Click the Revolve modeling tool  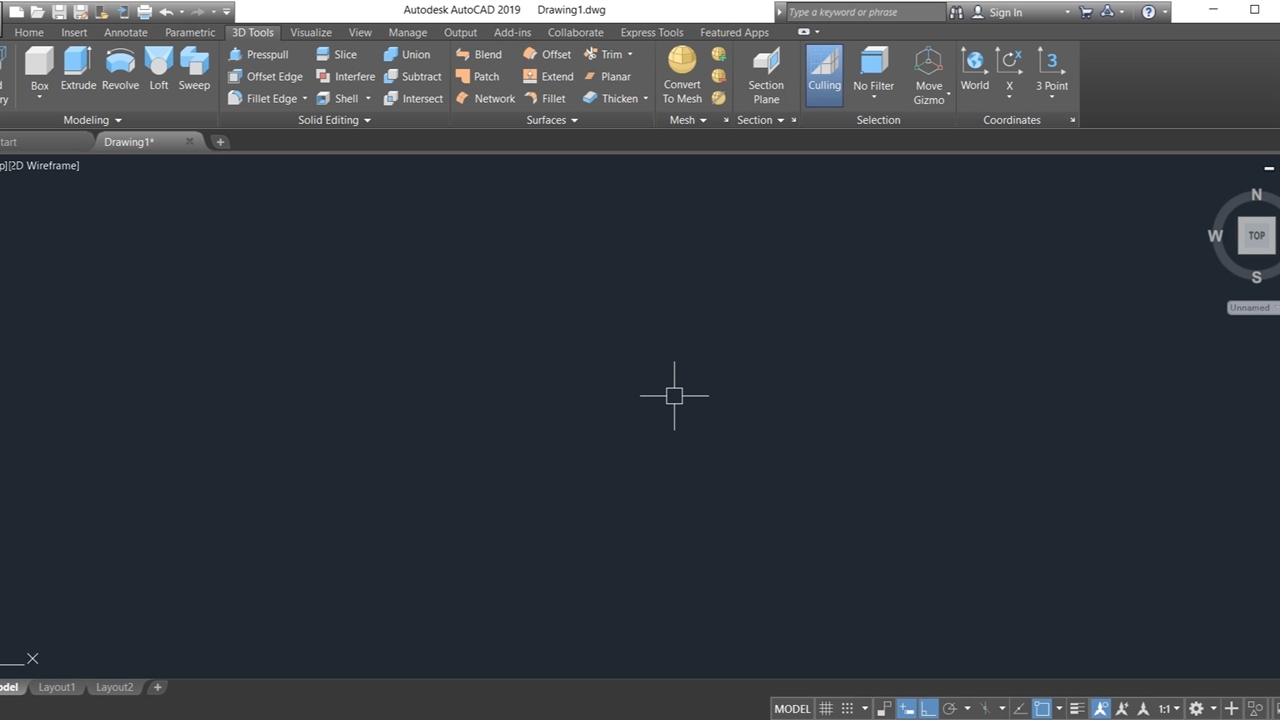[x=120, y=68]
